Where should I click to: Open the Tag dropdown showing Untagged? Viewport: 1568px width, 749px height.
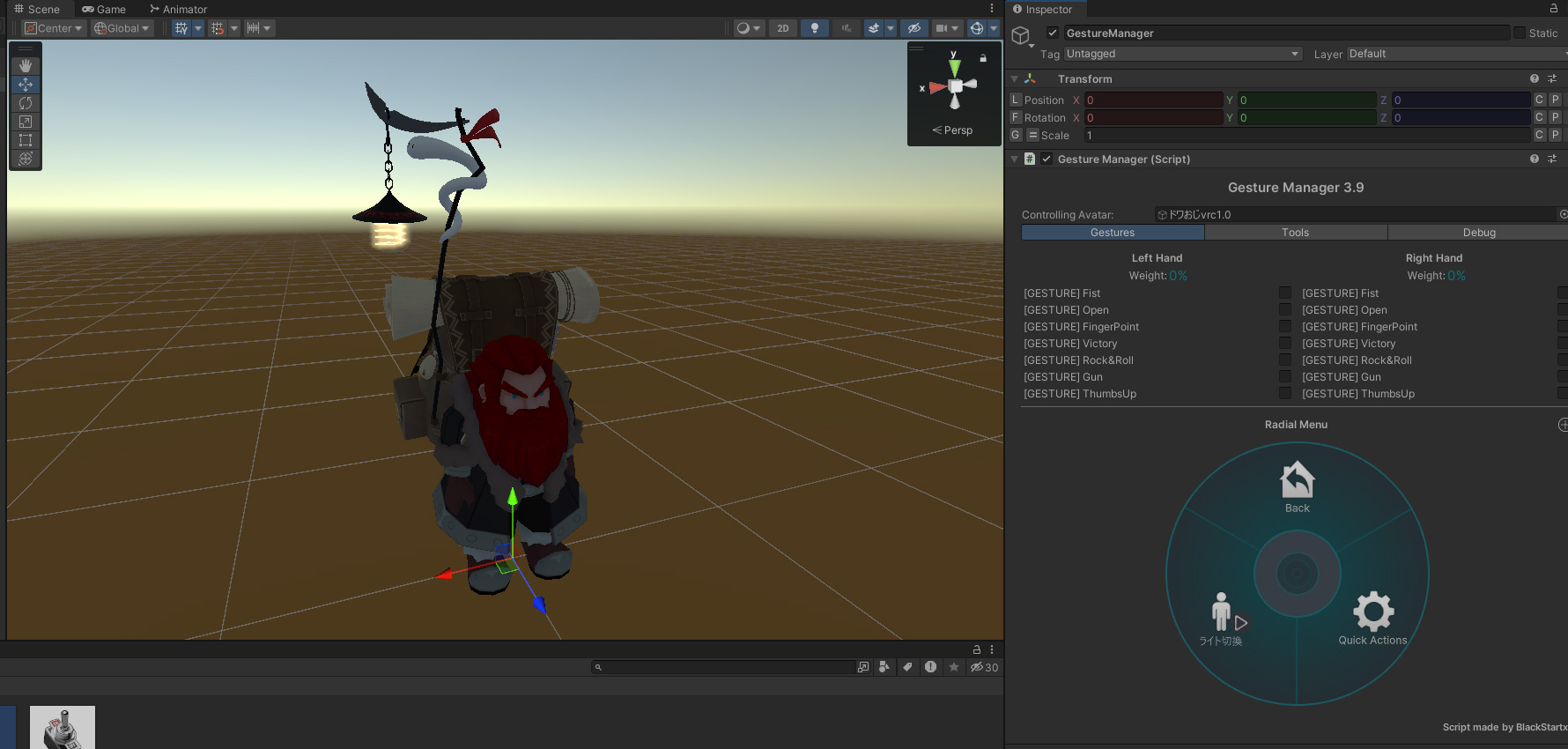click(1182, 54)
